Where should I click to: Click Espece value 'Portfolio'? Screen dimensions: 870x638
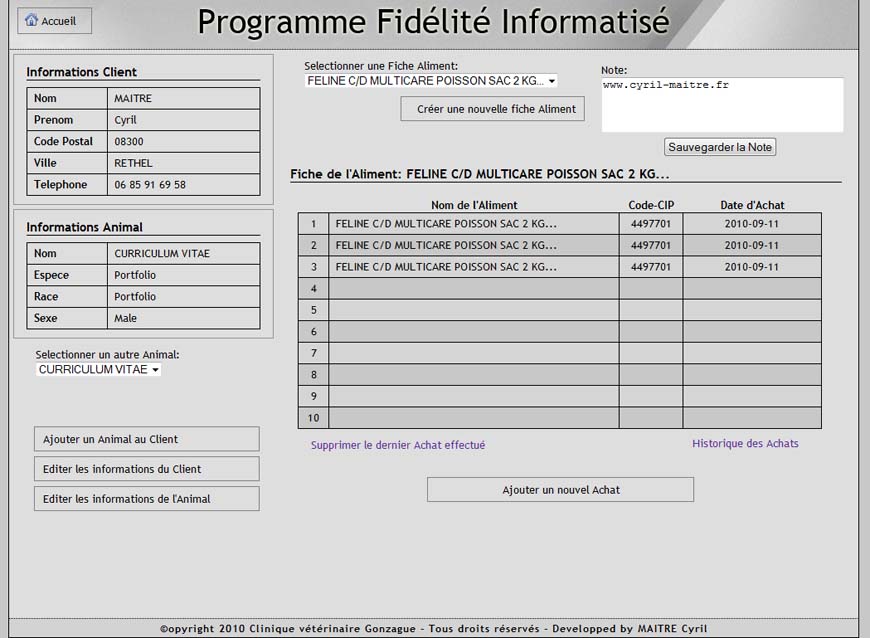pyautogui.click(x=135, y=275)
